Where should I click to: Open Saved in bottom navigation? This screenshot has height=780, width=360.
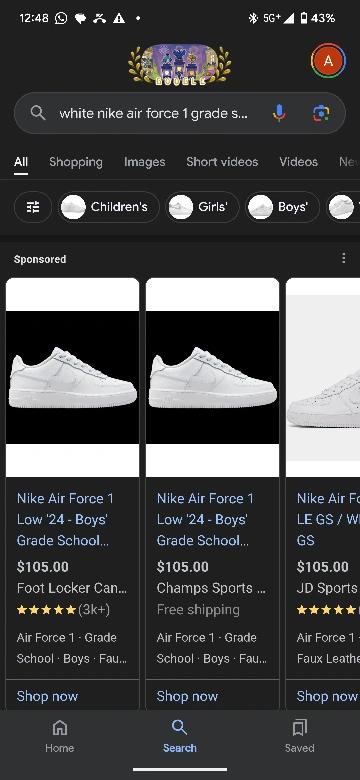(299, 736)
